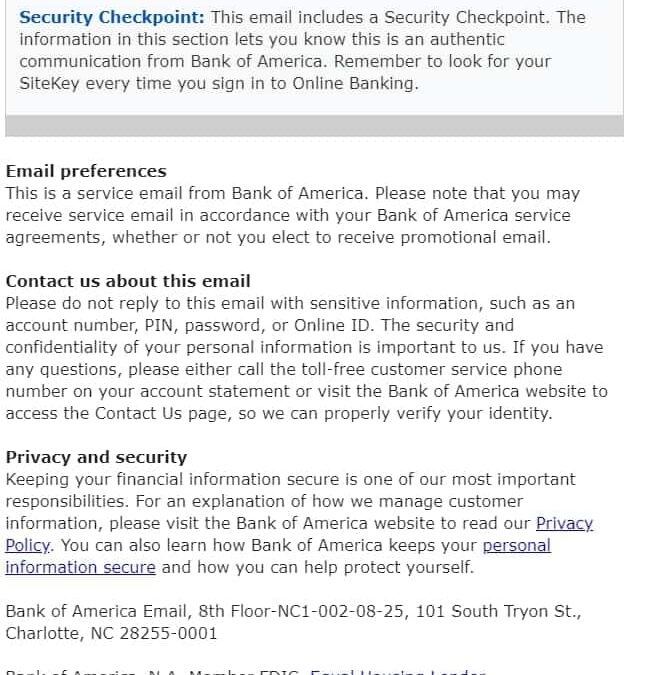Click the Privacy and security heading

pos(96,457)
